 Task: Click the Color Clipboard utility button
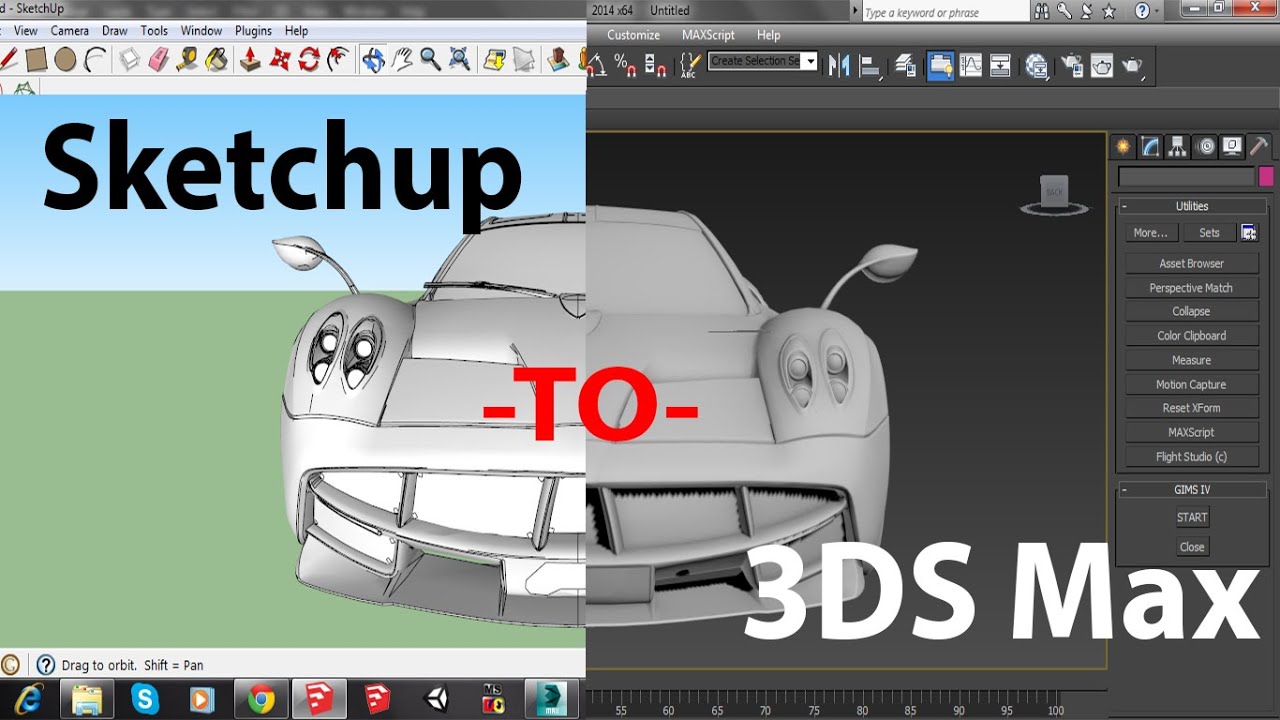[x=1191, y=336]
